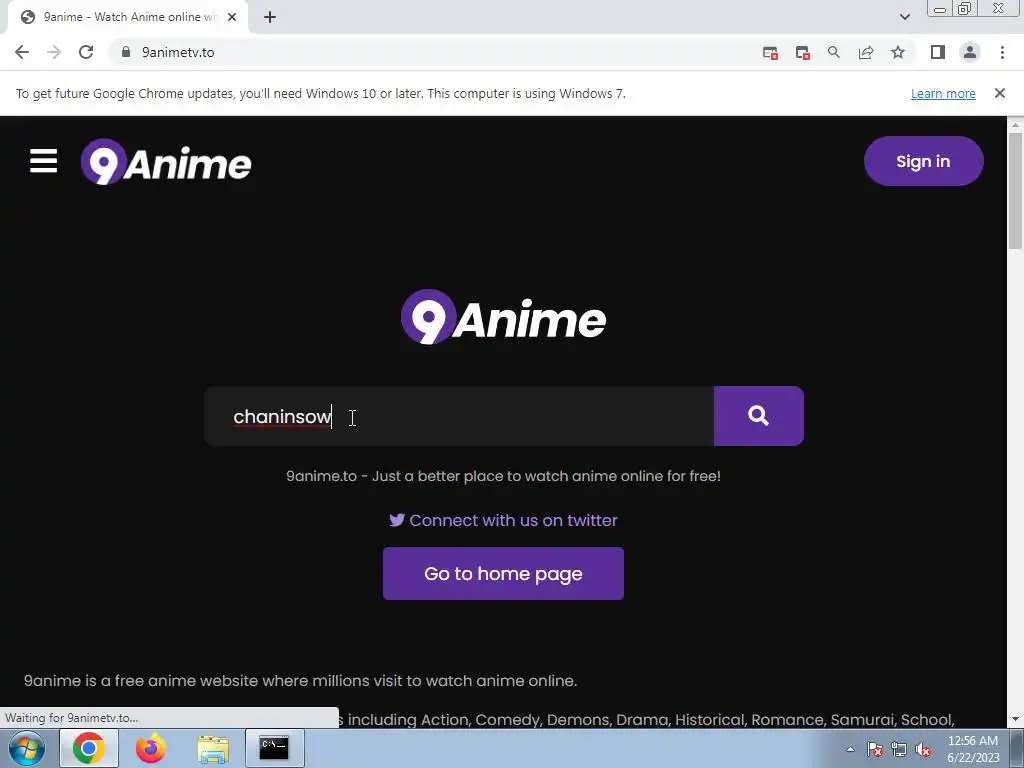Click into the anime search input field
Image resolution: width=1024 pixels, height=768 pixels.
pyautogui.click(x=459, y=416)
